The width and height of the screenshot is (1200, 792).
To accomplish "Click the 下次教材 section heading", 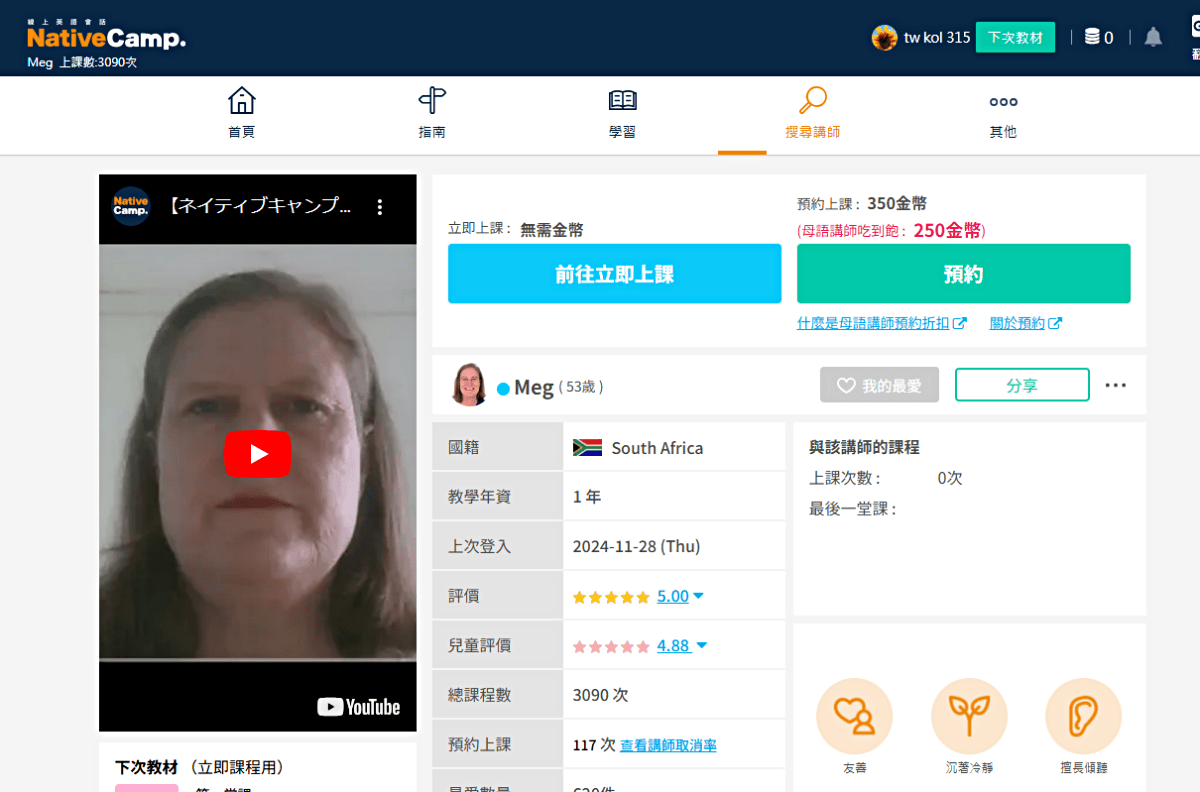I will [146, 768].
